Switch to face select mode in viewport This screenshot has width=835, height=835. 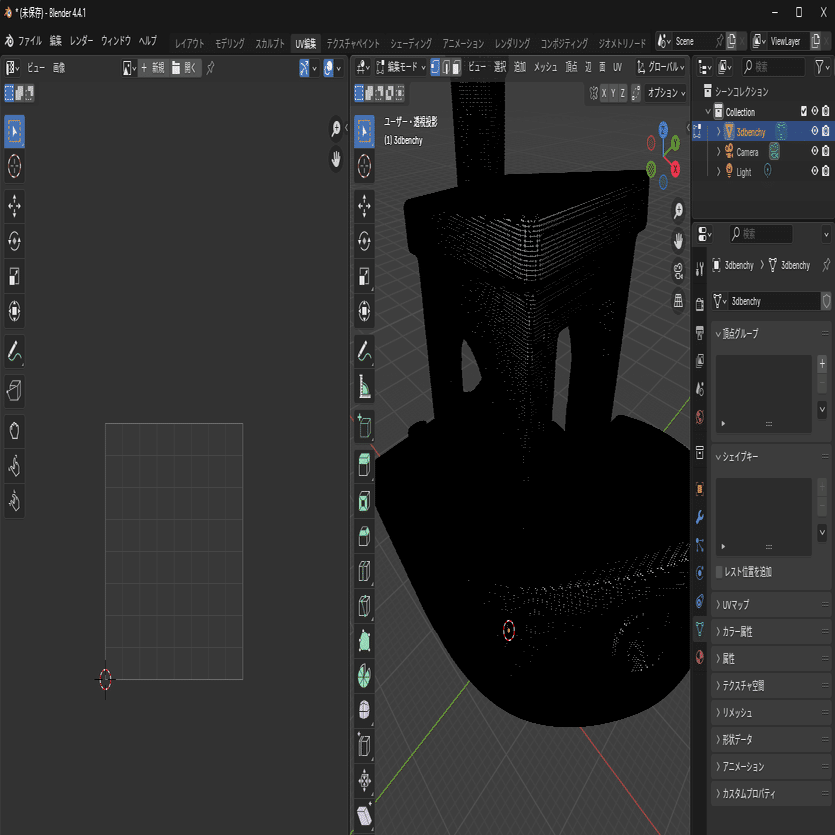pos(457,67)
